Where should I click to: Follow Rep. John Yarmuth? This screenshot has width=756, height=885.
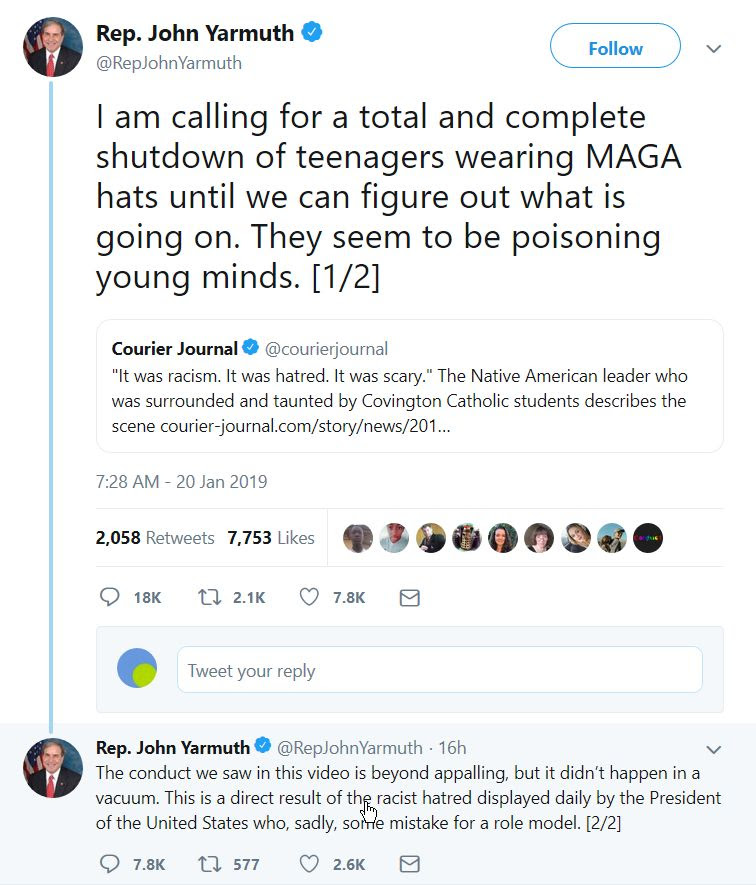click(615, 48)
